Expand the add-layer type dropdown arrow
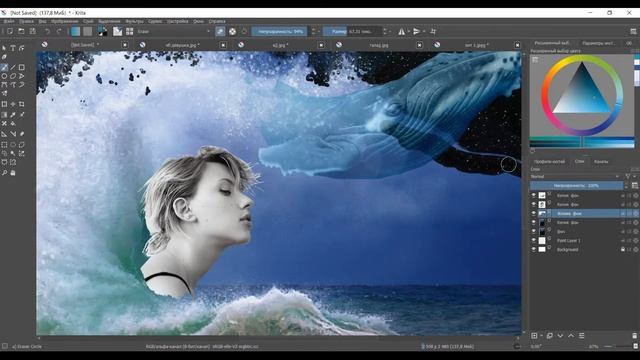 pyautogui.click(x=541, y=336)
